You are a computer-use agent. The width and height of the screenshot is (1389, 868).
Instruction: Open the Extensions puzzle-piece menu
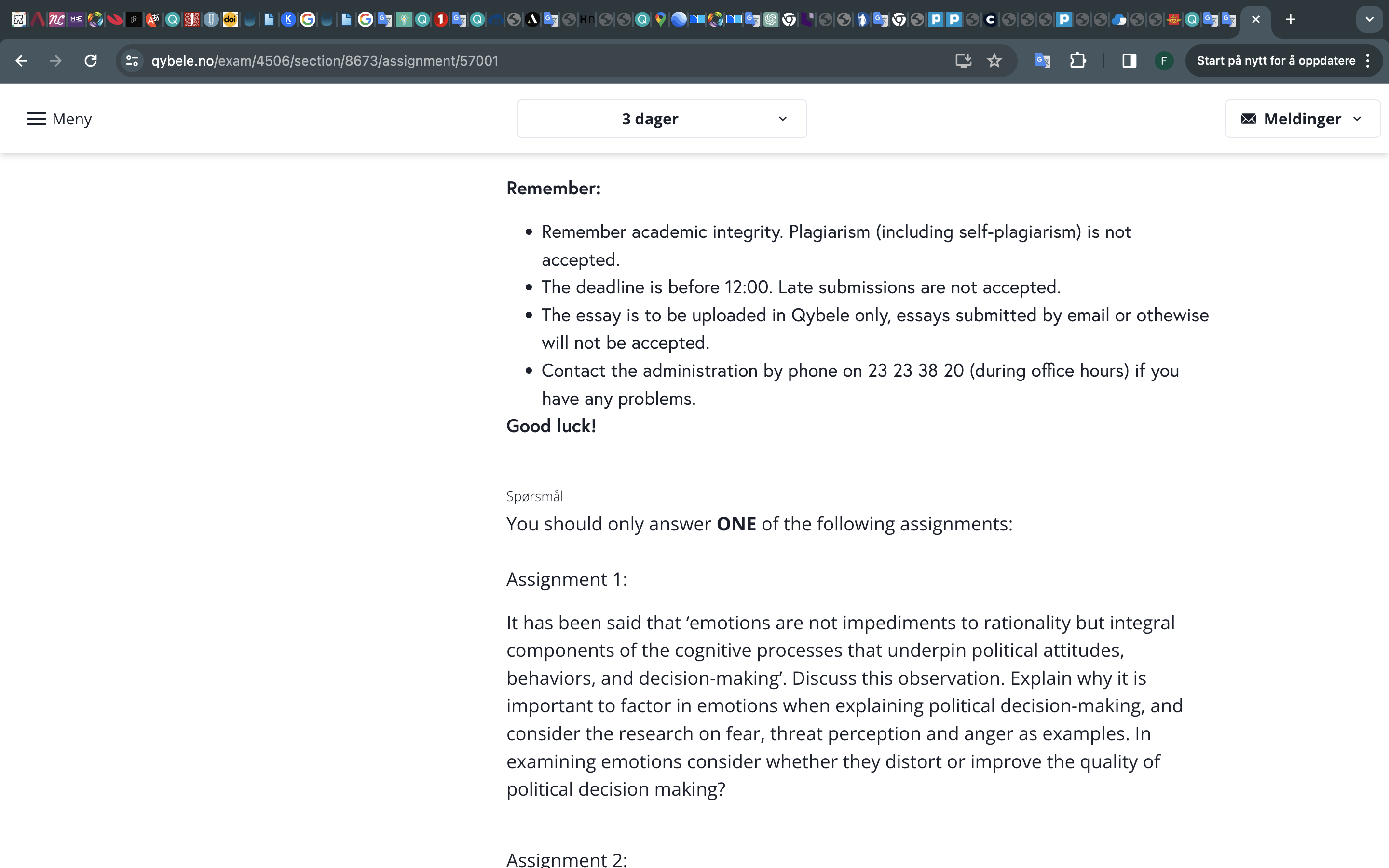click(x=1078, y=61)
